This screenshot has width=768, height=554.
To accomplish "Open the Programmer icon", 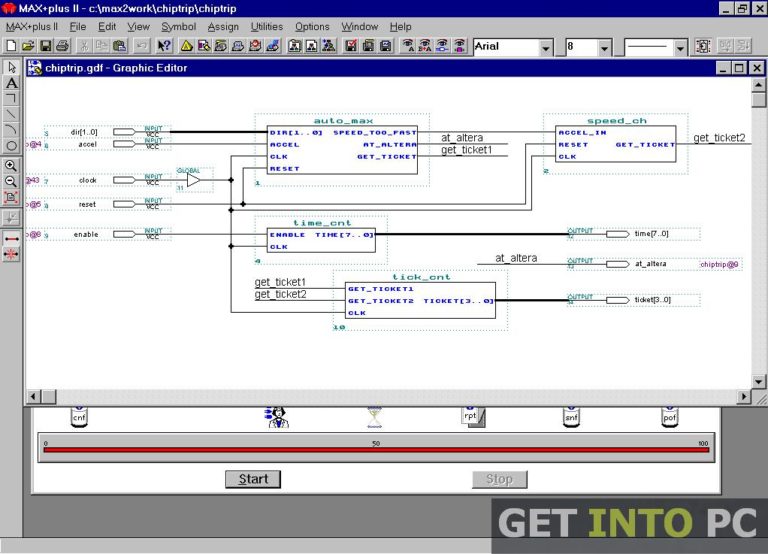I will click(273, 46).
